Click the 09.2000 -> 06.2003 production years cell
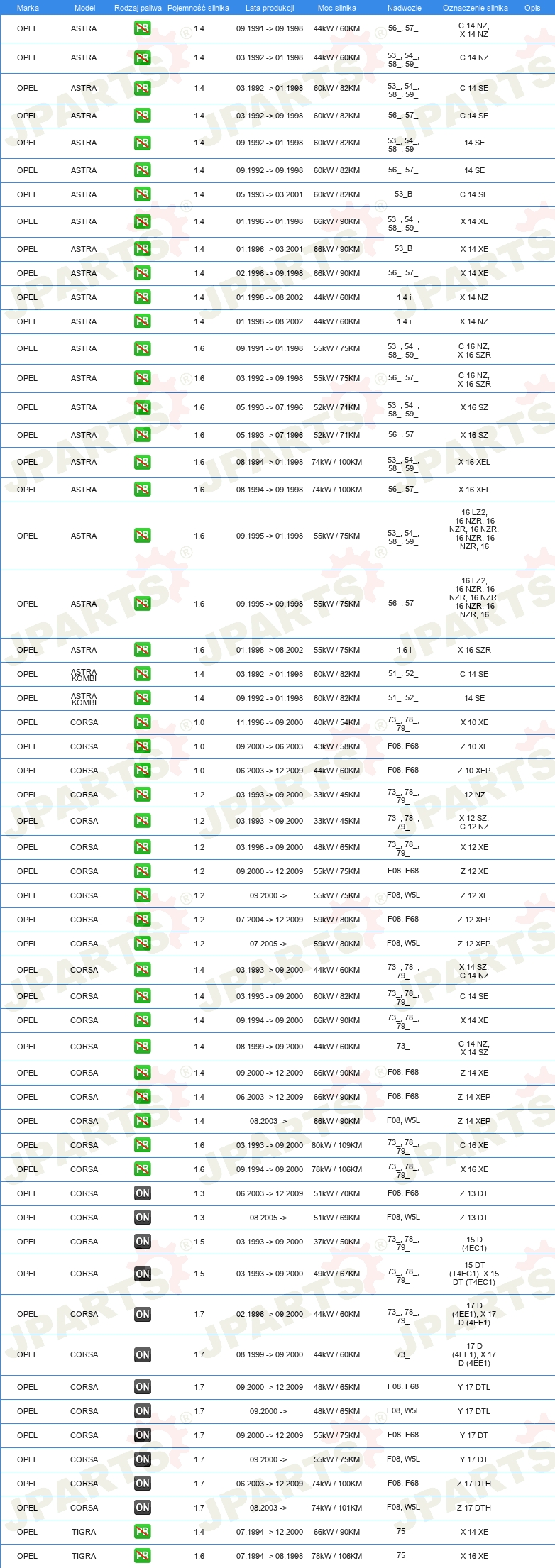The image size is (555, 1568). 270,746
